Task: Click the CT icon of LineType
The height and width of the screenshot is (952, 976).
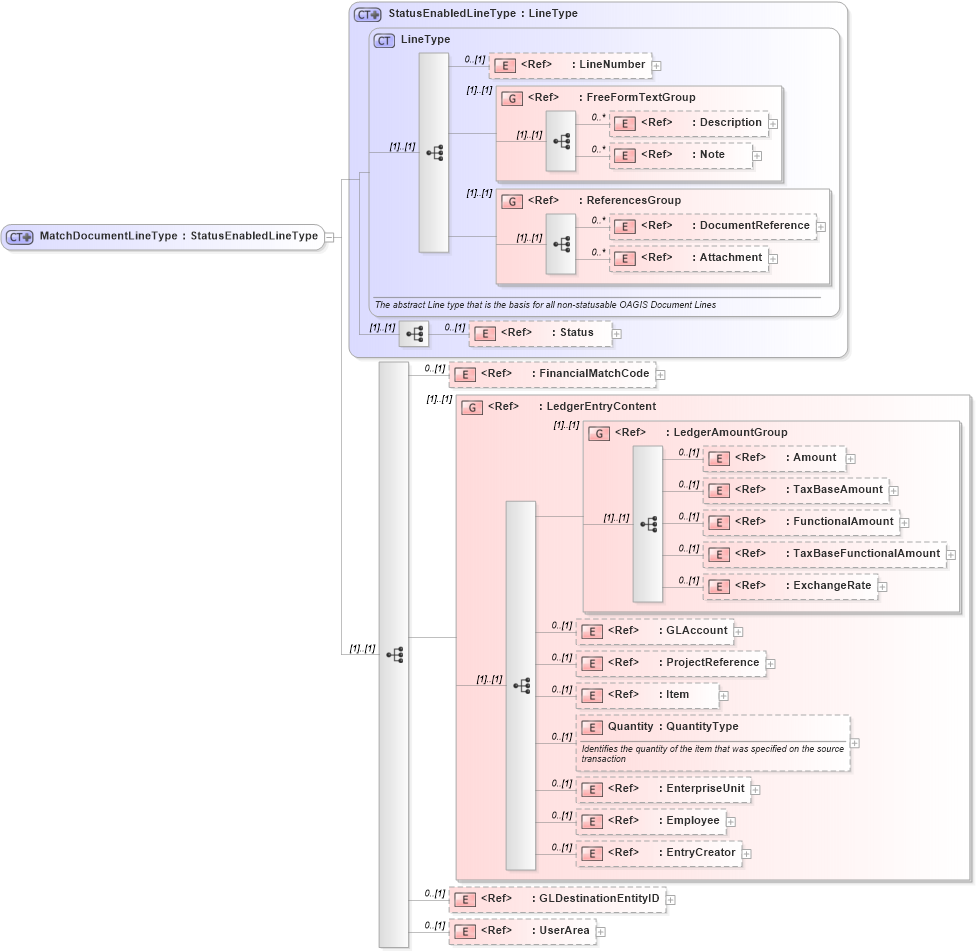Action: click(x=382, y=40)
